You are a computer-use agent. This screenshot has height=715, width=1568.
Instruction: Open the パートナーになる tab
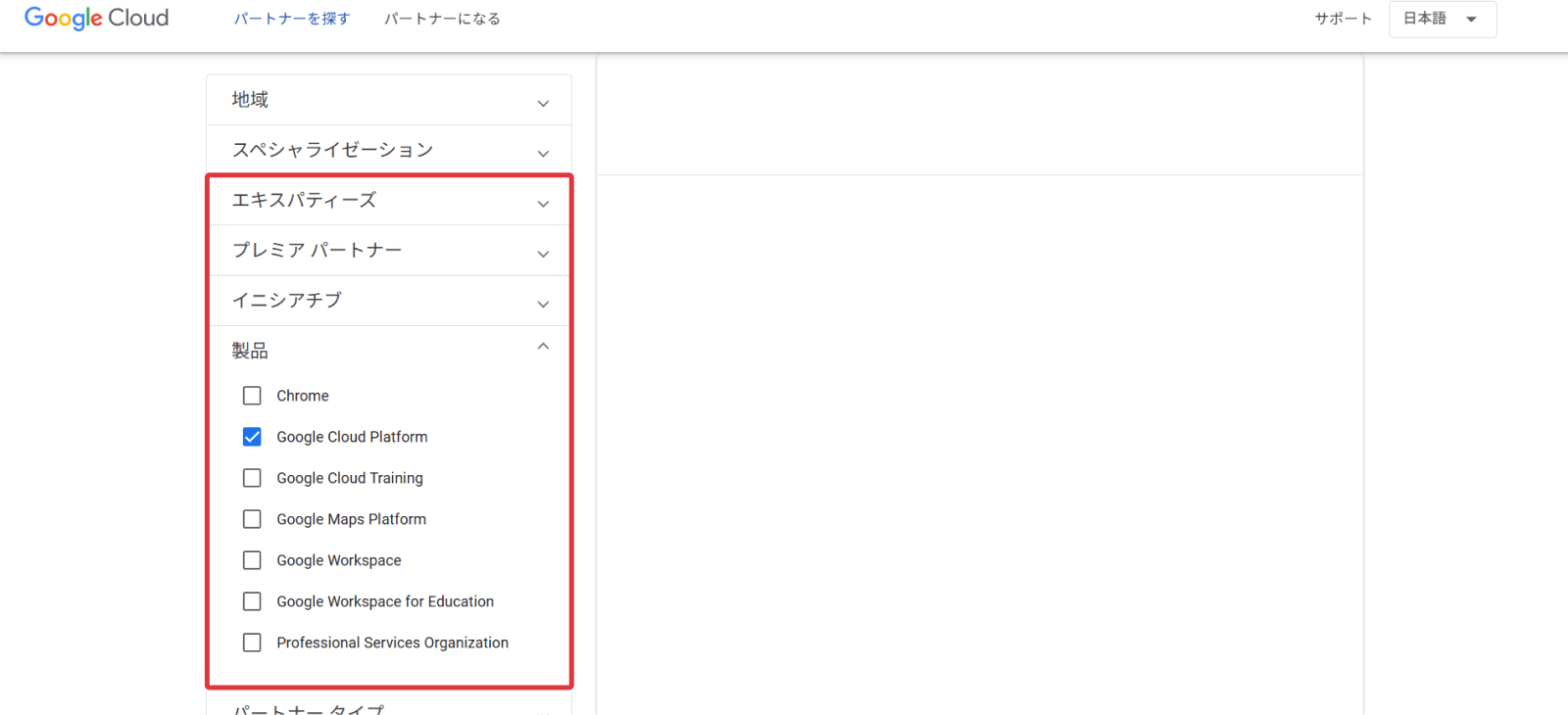click(x=442, y=19)
